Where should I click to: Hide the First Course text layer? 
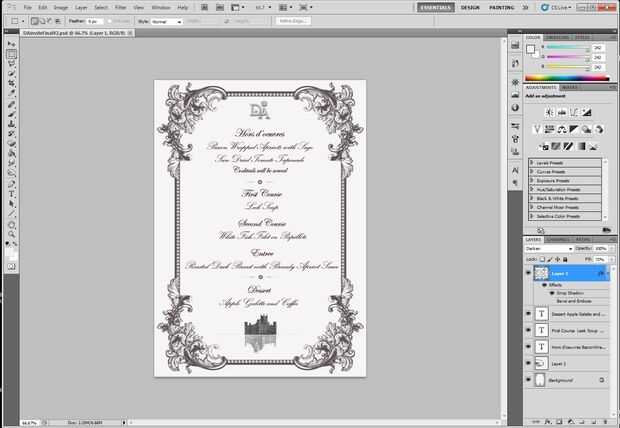(x=529, y=330)
